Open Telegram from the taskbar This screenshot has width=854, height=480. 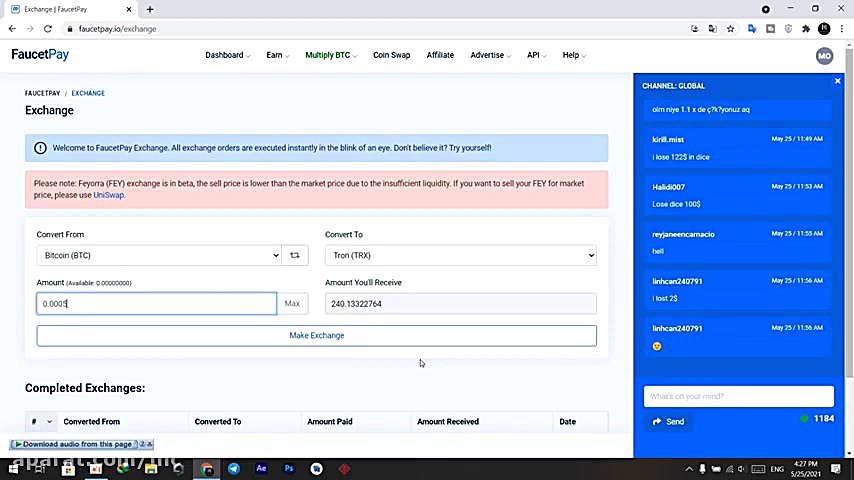pos(234,469)
